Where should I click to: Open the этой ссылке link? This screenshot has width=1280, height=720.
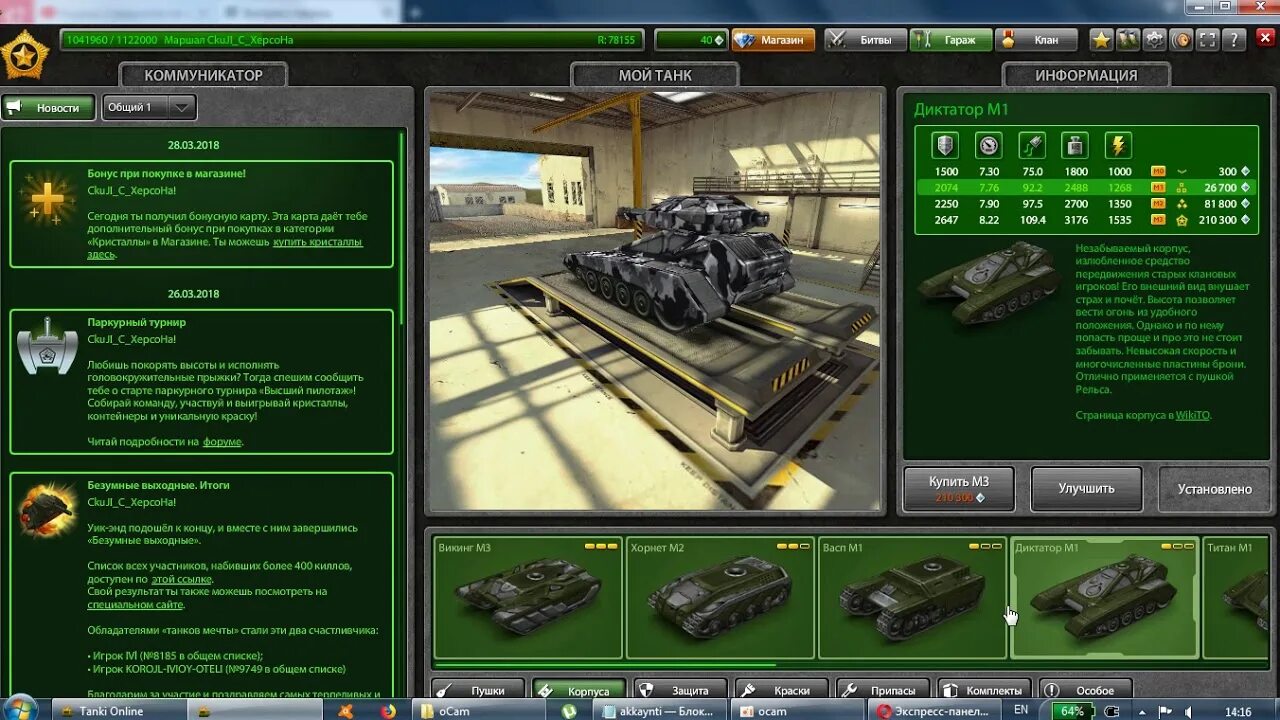point(182,579)
